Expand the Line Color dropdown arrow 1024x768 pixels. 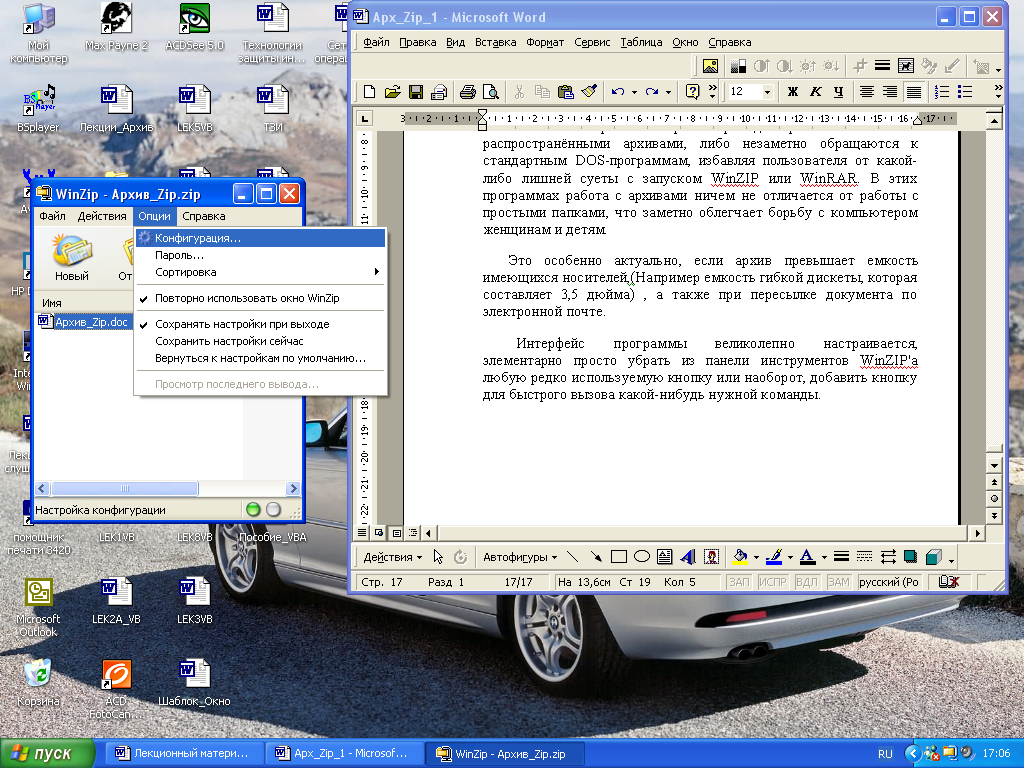(x=790, y=557)
